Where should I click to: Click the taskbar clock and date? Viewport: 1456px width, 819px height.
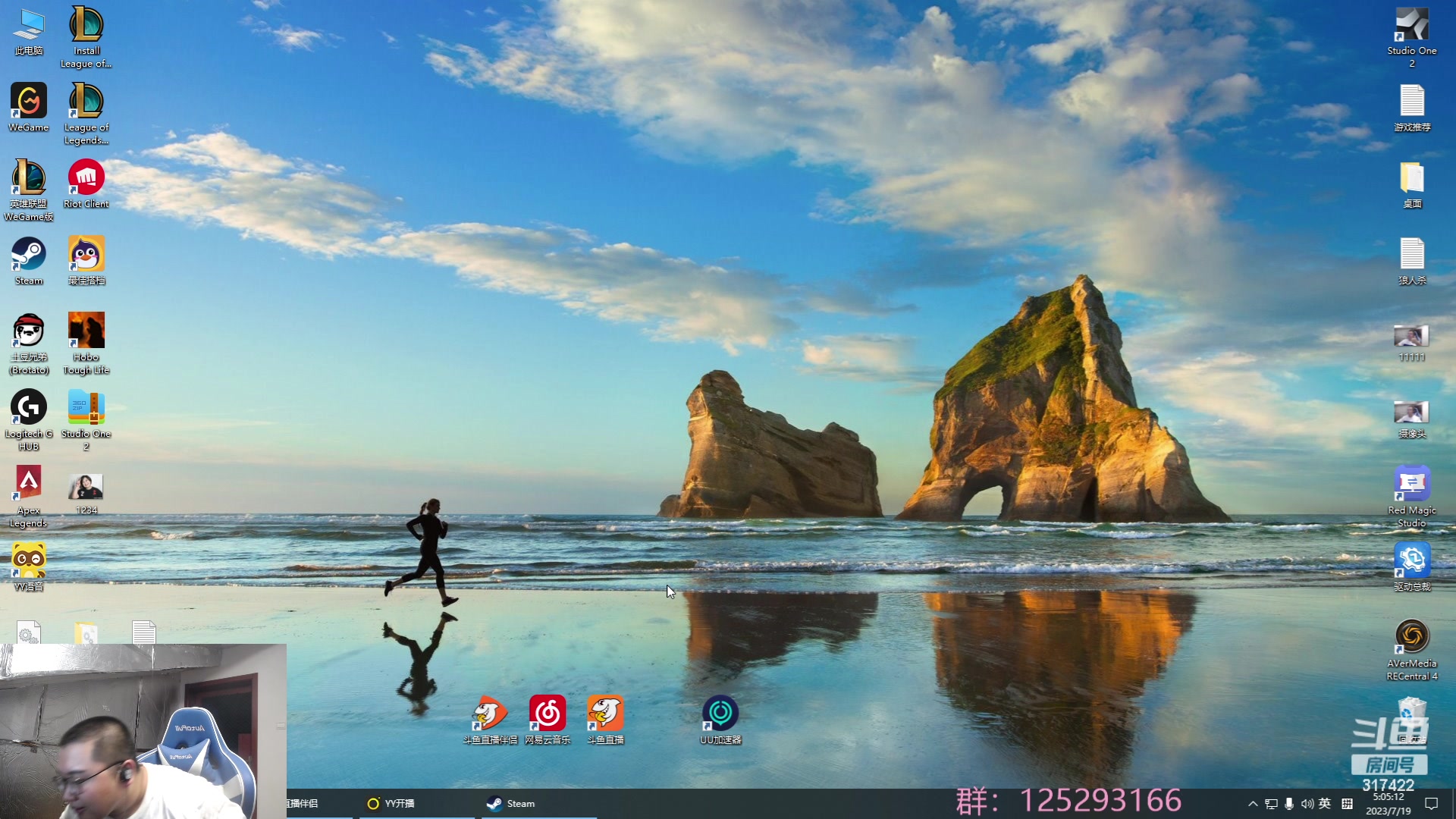1389,804
